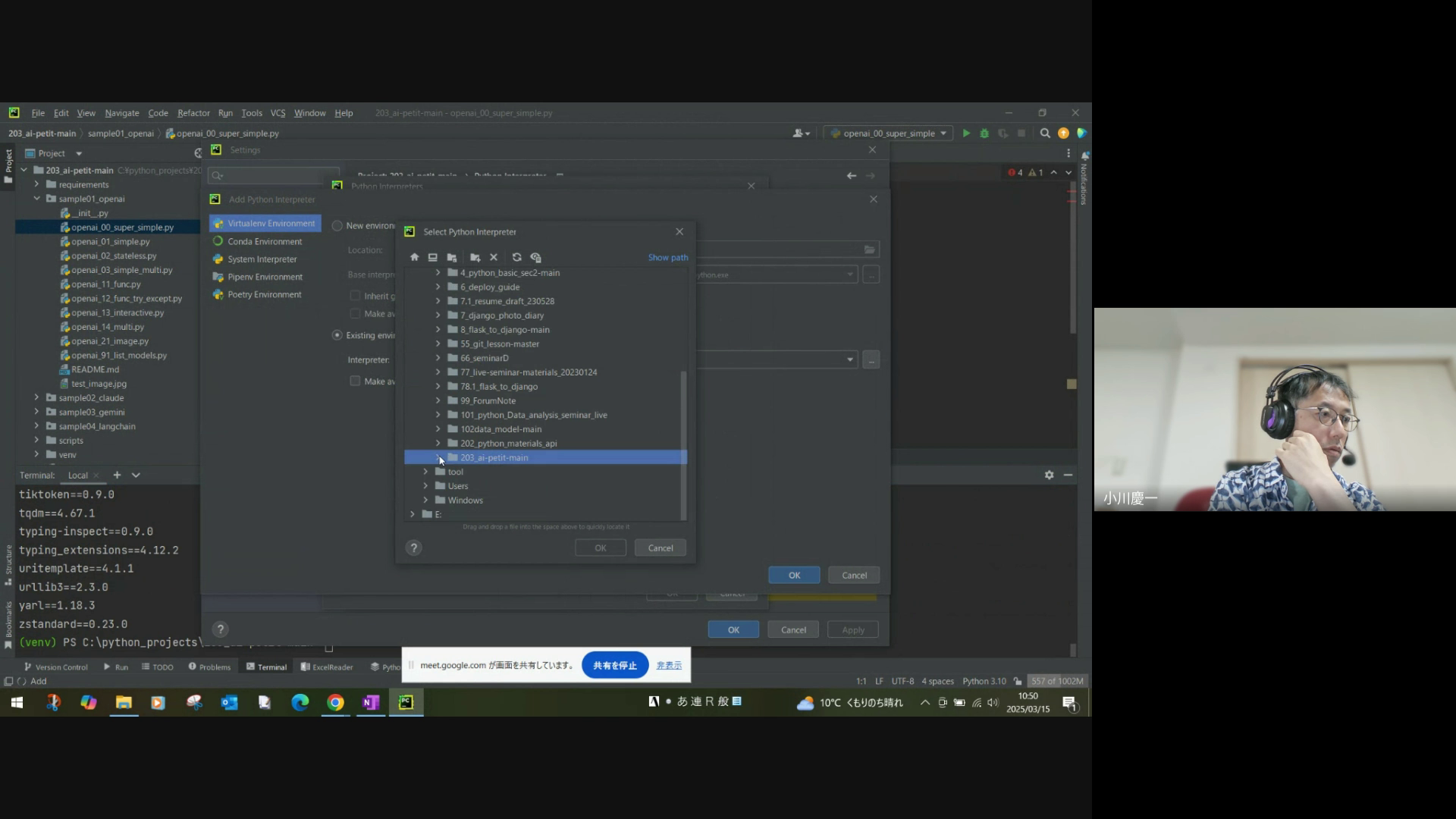The image size is (1456, 819).
Task: Expand the 203_ai-petit-main folder
Action: (438, 458)
